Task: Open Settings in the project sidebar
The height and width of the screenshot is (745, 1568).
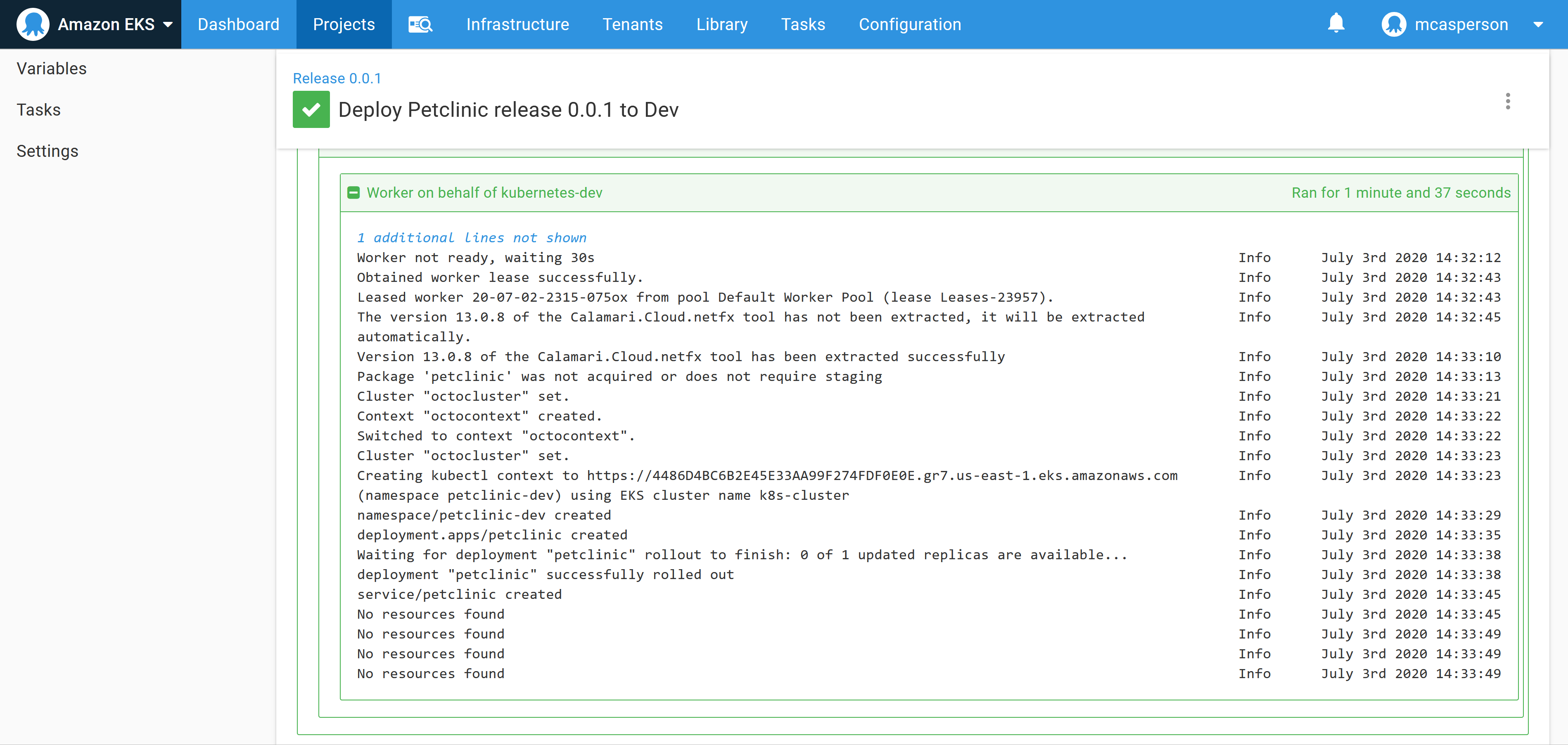Action: [47, 151]
